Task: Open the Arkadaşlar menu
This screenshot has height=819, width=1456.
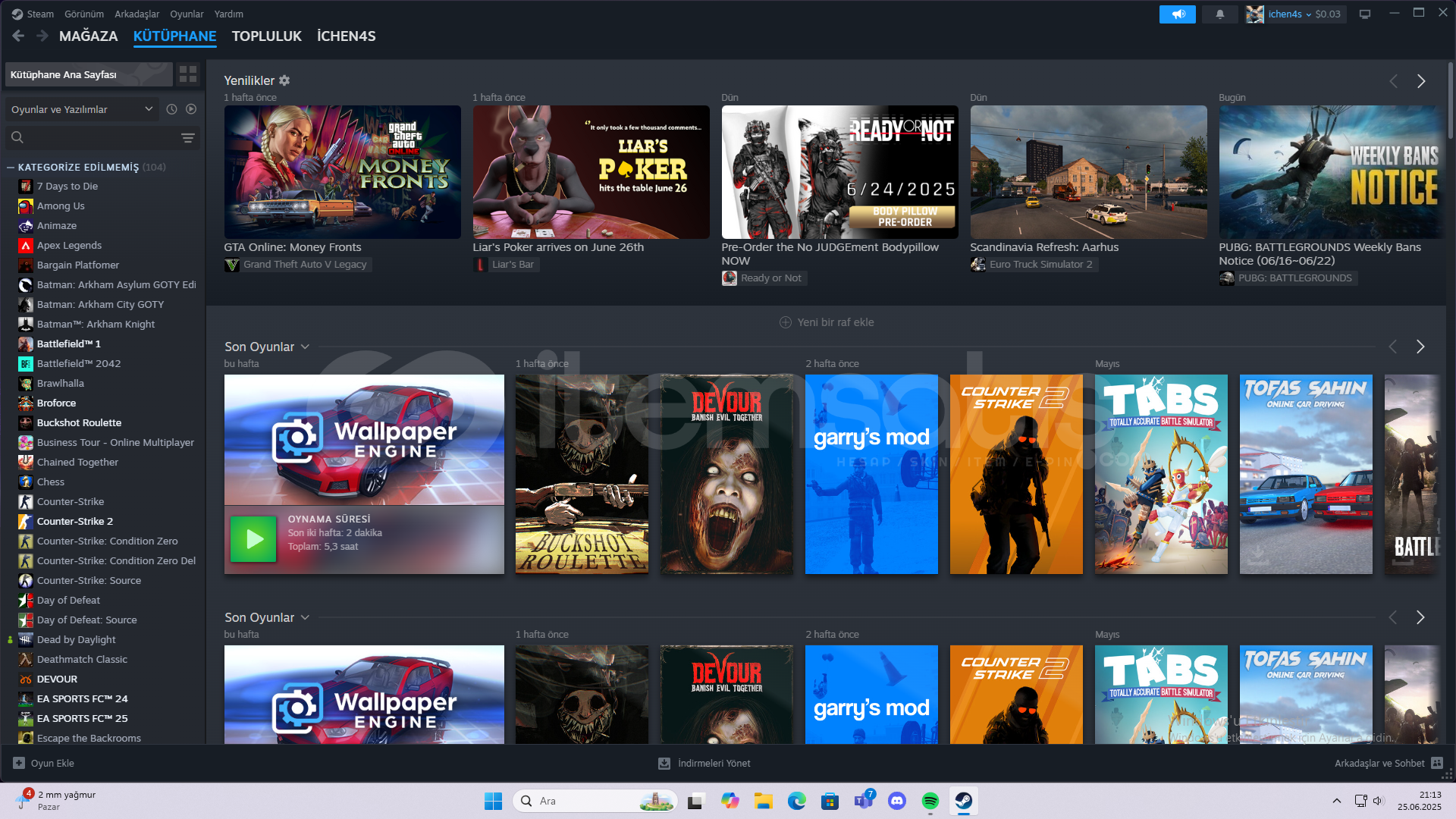Action: pyautogui.click(x=136, y=14)
